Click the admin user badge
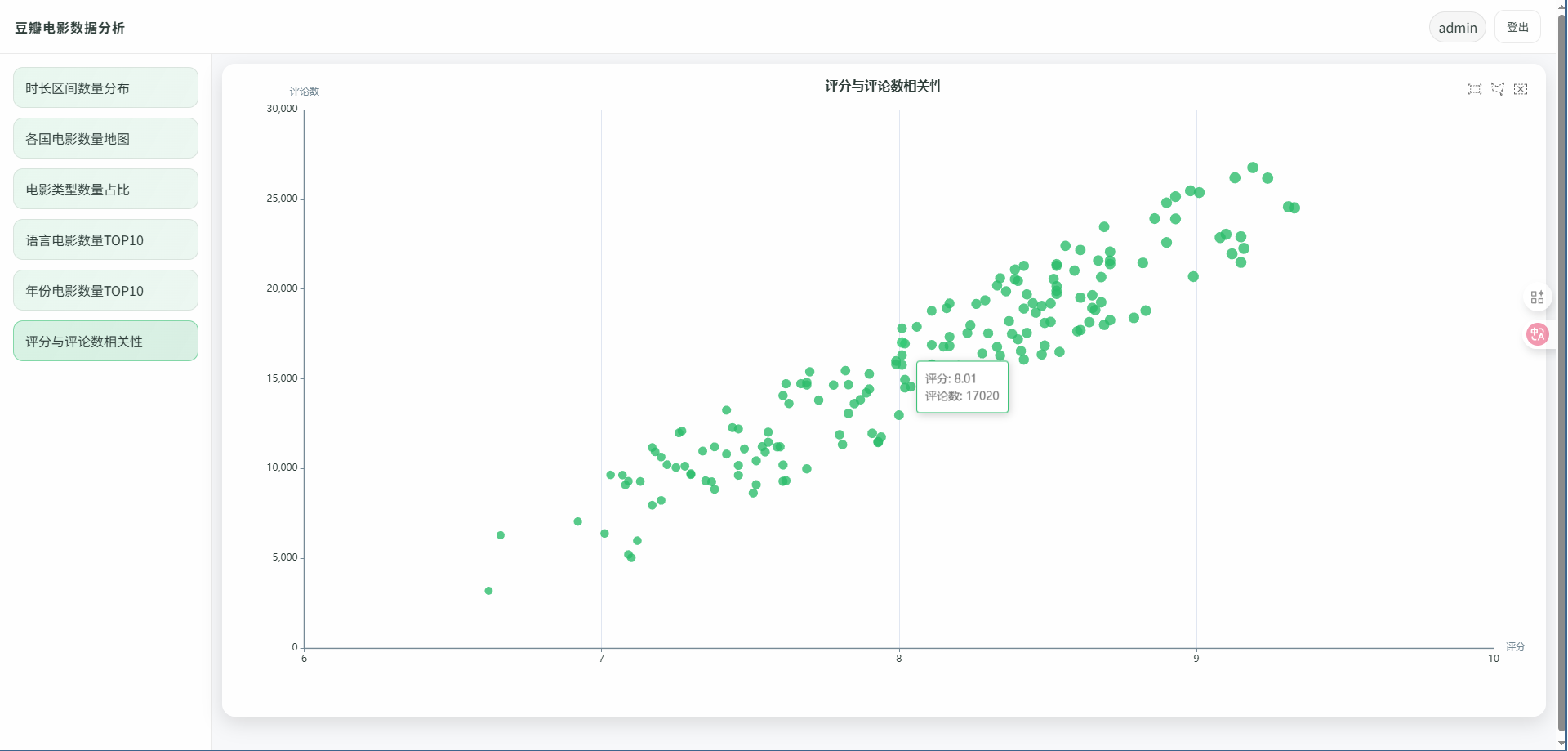The image size is (1568, 751). (1457, 28)
